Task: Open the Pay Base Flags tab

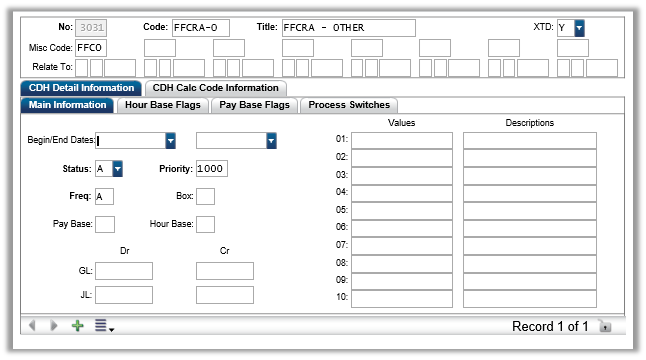Action: [x=254, y=105]
